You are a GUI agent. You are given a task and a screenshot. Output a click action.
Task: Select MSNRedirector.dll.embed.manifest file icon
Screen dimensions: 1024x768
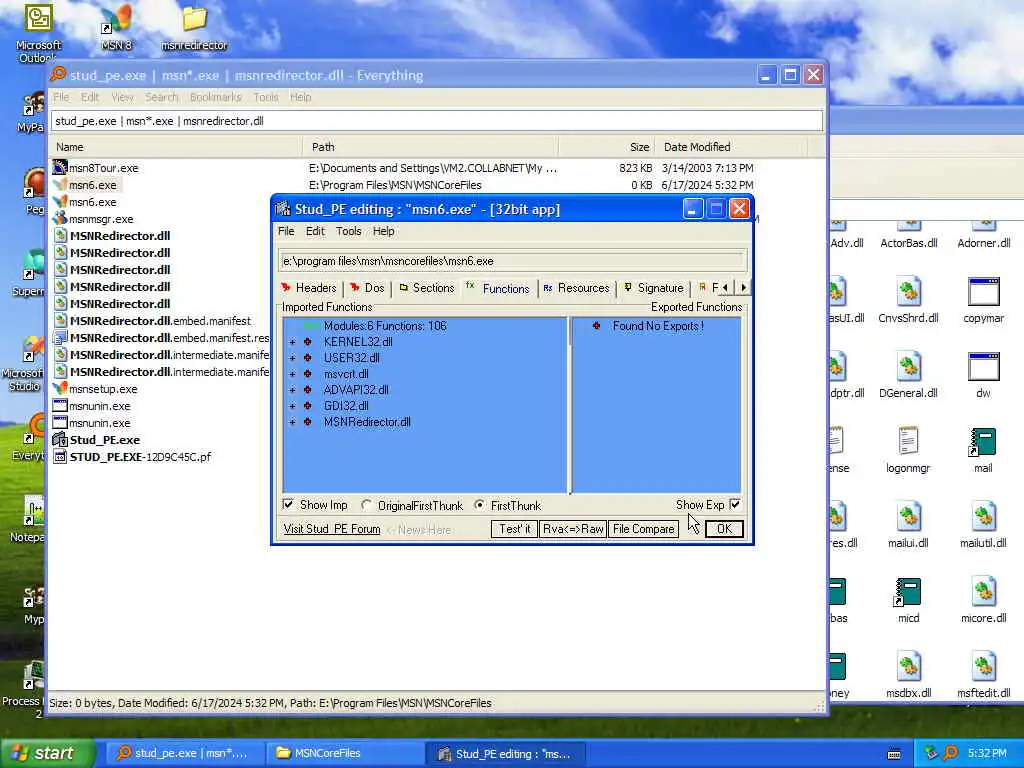pyautogui.click(x=60, y=321)
